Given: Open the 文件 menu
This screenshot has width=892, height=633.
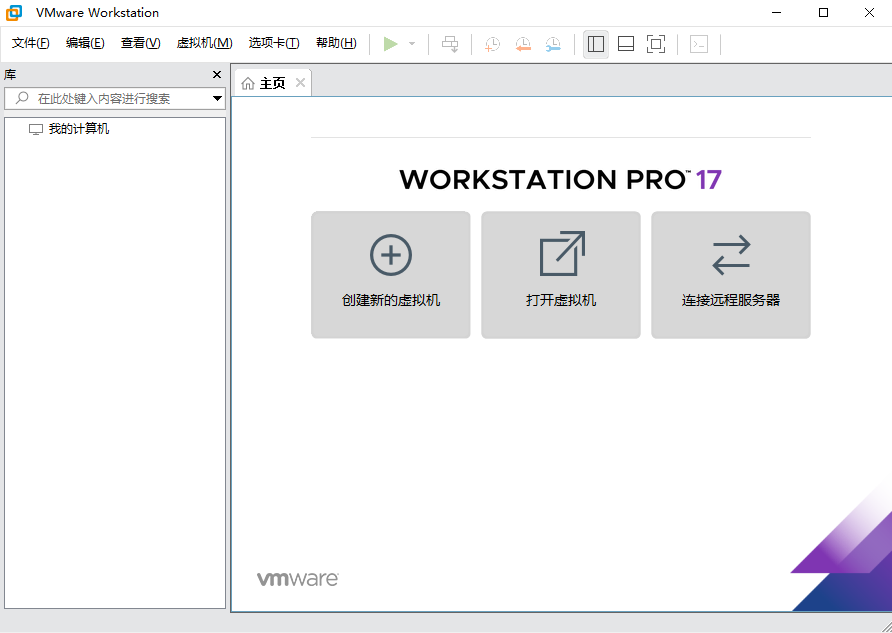Looking at the screenshot, I should (x=30, y=43).
